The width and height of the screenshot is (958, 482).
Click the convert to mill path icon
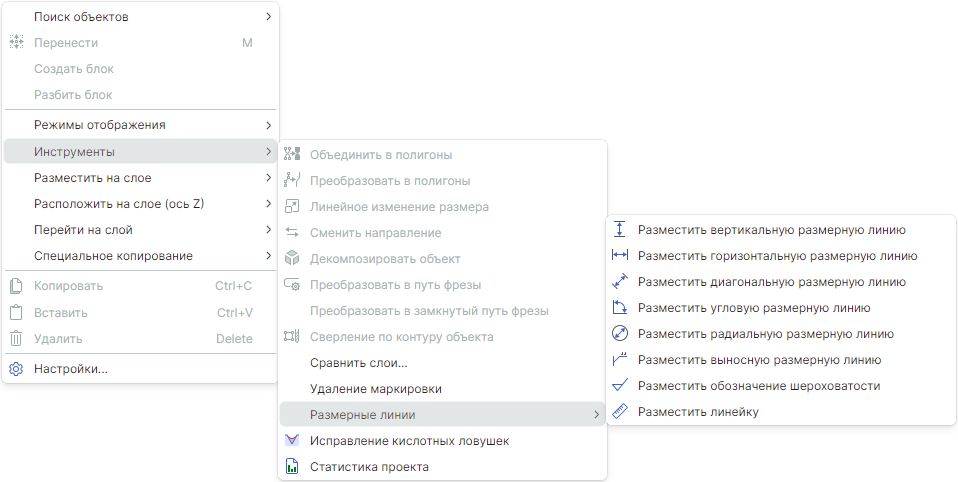pos(292,285)
